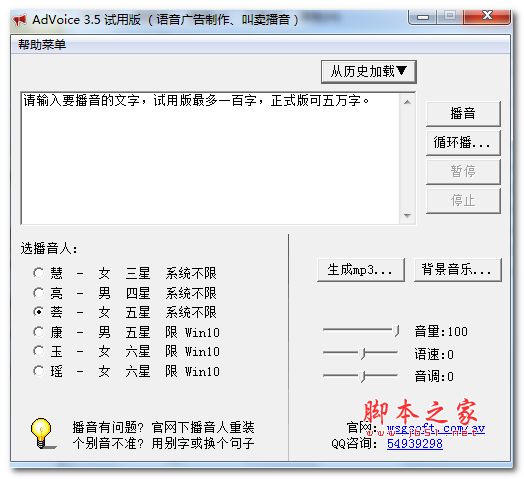Click the tip text 播音有问题? 官网下播音人重装
Image resolution: width=524 pixels, height=479 pixels.
coord(163,427)
